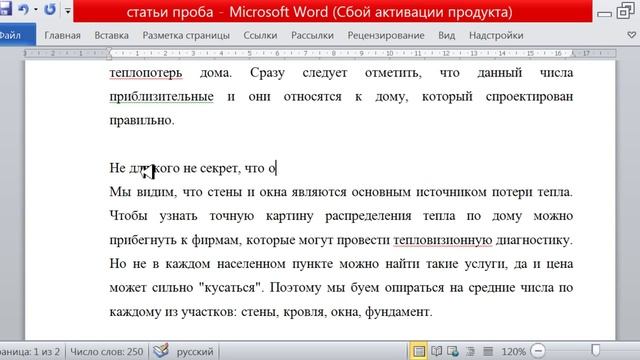
Task: Click the underlined word теплопотерь
Action: pyautogui.click(x=146, y=73)
